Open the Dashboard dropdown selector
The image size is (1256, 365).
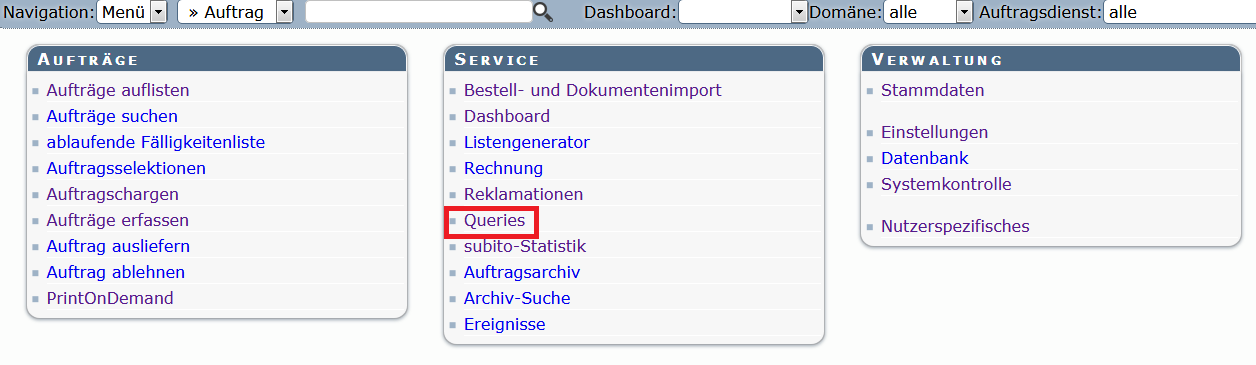[x=742, y=12]
